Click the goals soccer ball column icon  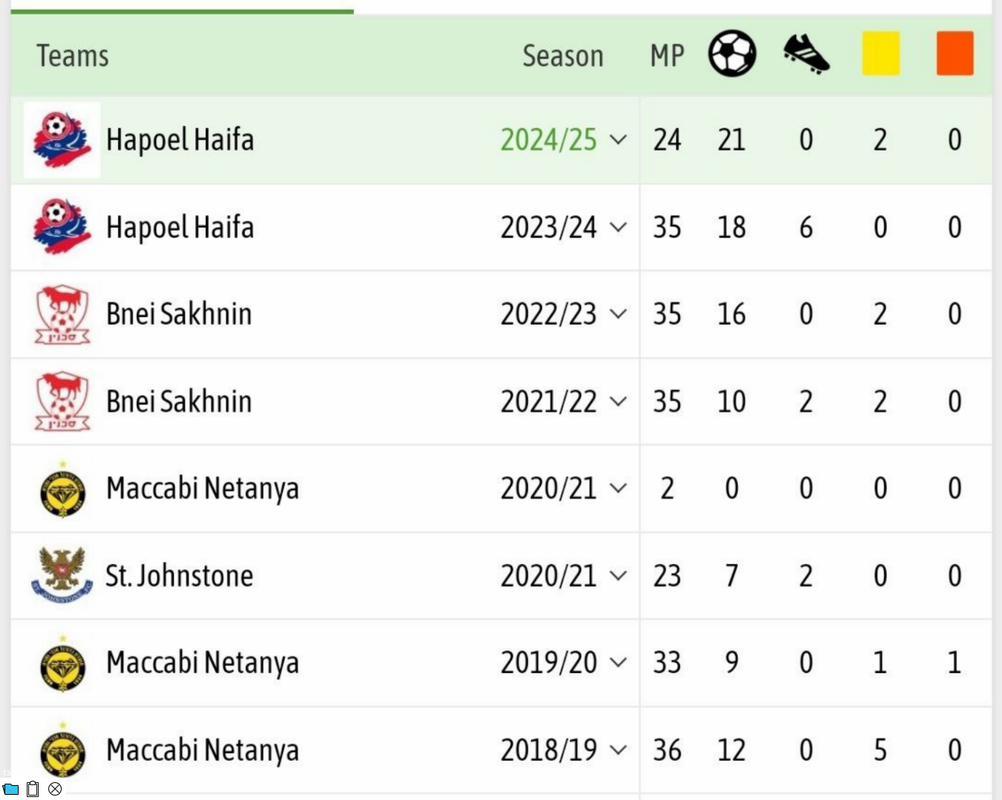pos(732,54)
